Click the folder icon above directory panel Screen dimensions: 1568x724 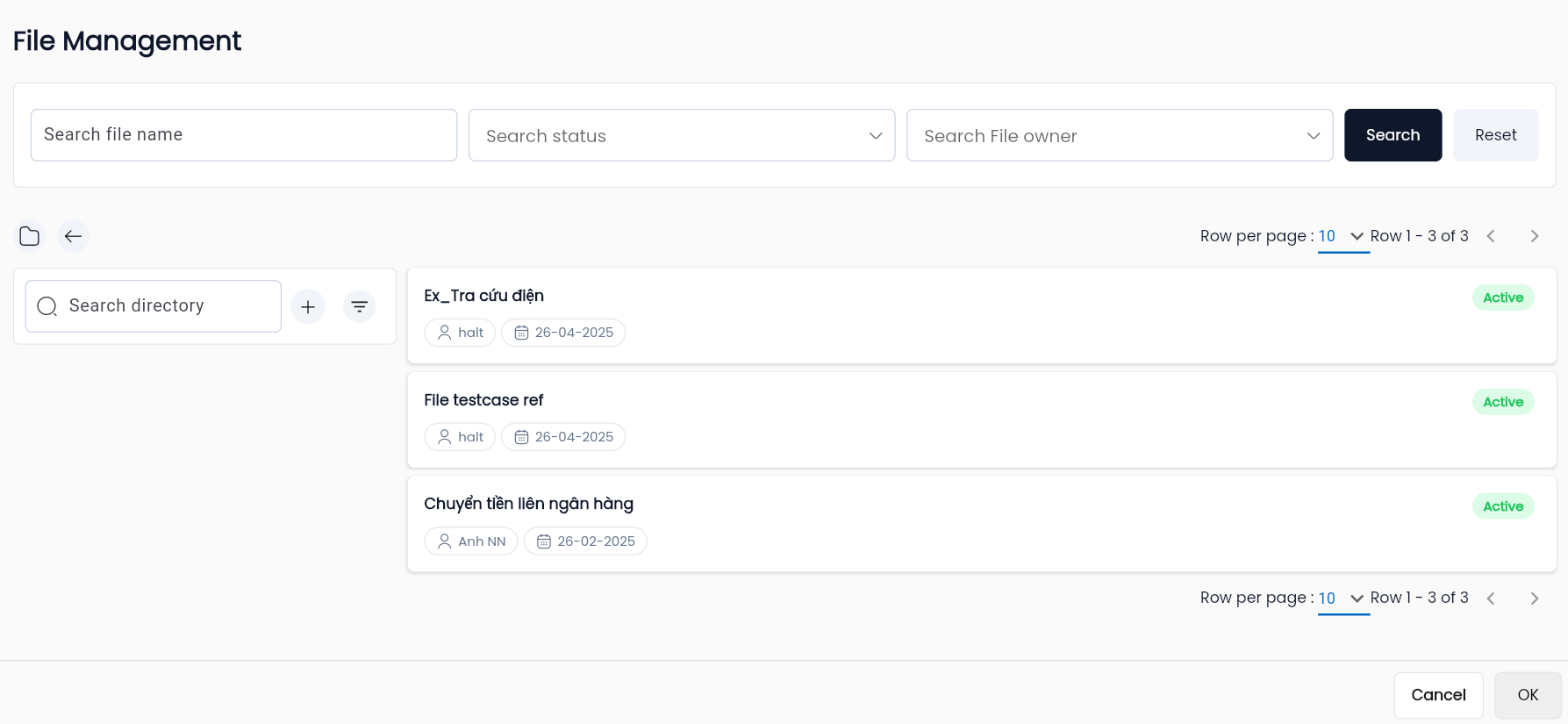click(29, 236)
